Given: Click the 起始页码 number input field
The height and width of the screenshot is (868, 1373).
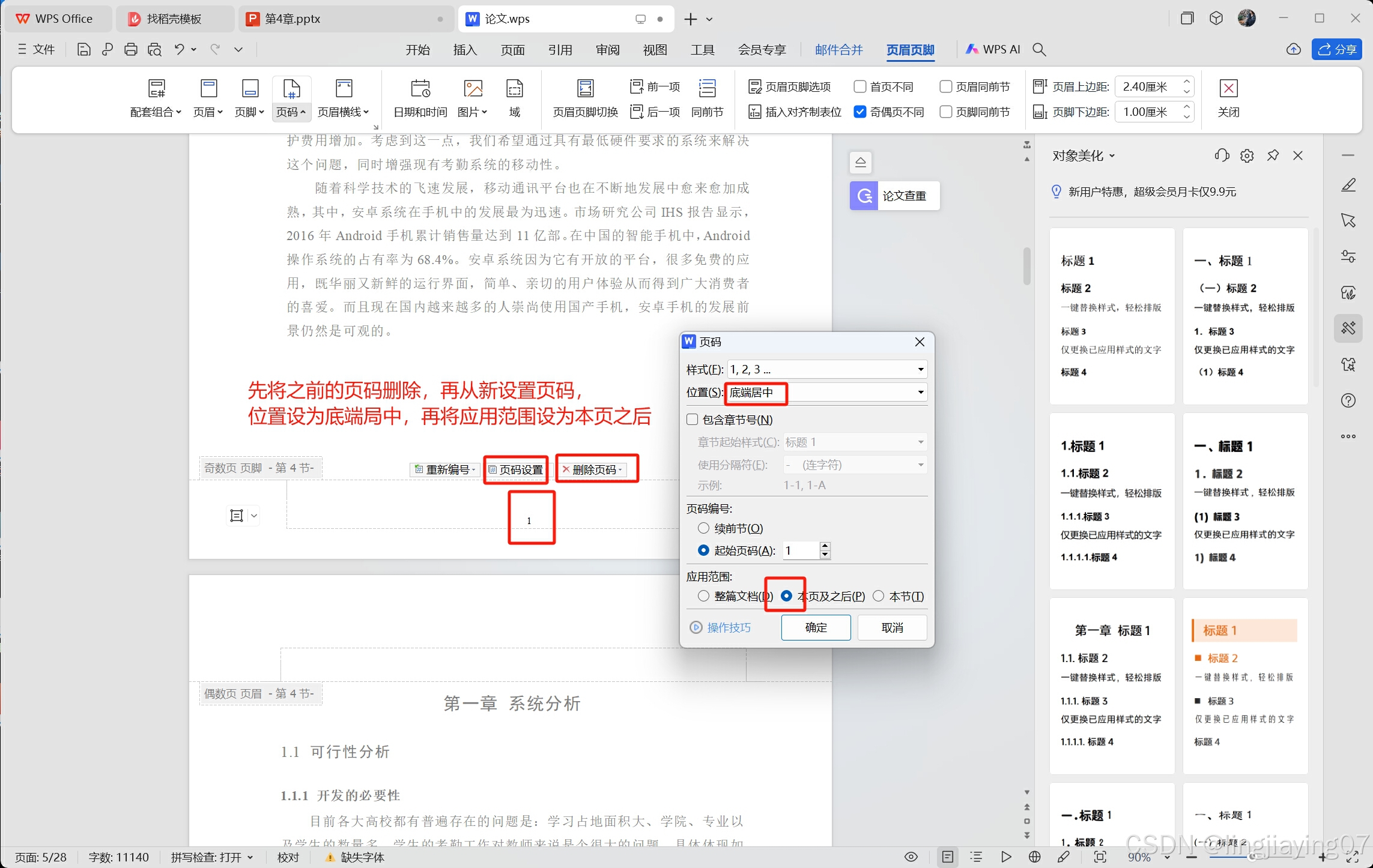Looking at the screenshot, I should click(x=801, y=550).
